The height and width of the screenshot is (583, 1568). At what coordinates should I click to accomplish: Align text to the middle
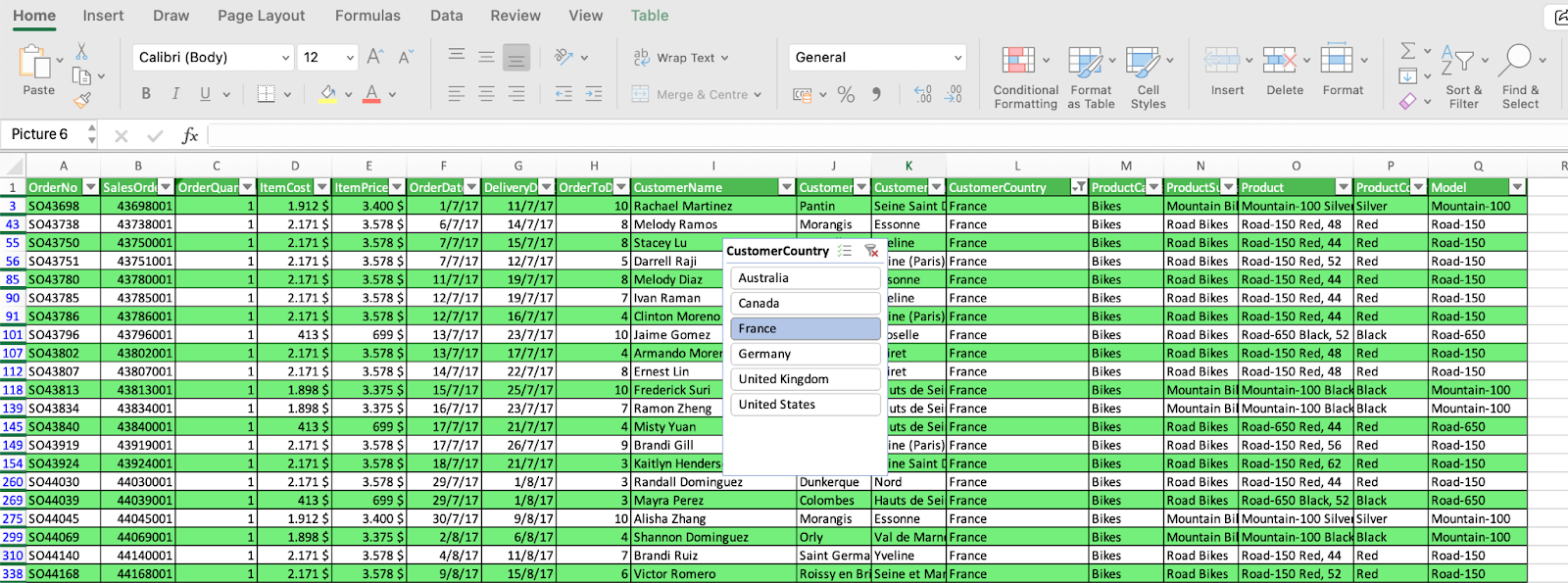[486, 57]
